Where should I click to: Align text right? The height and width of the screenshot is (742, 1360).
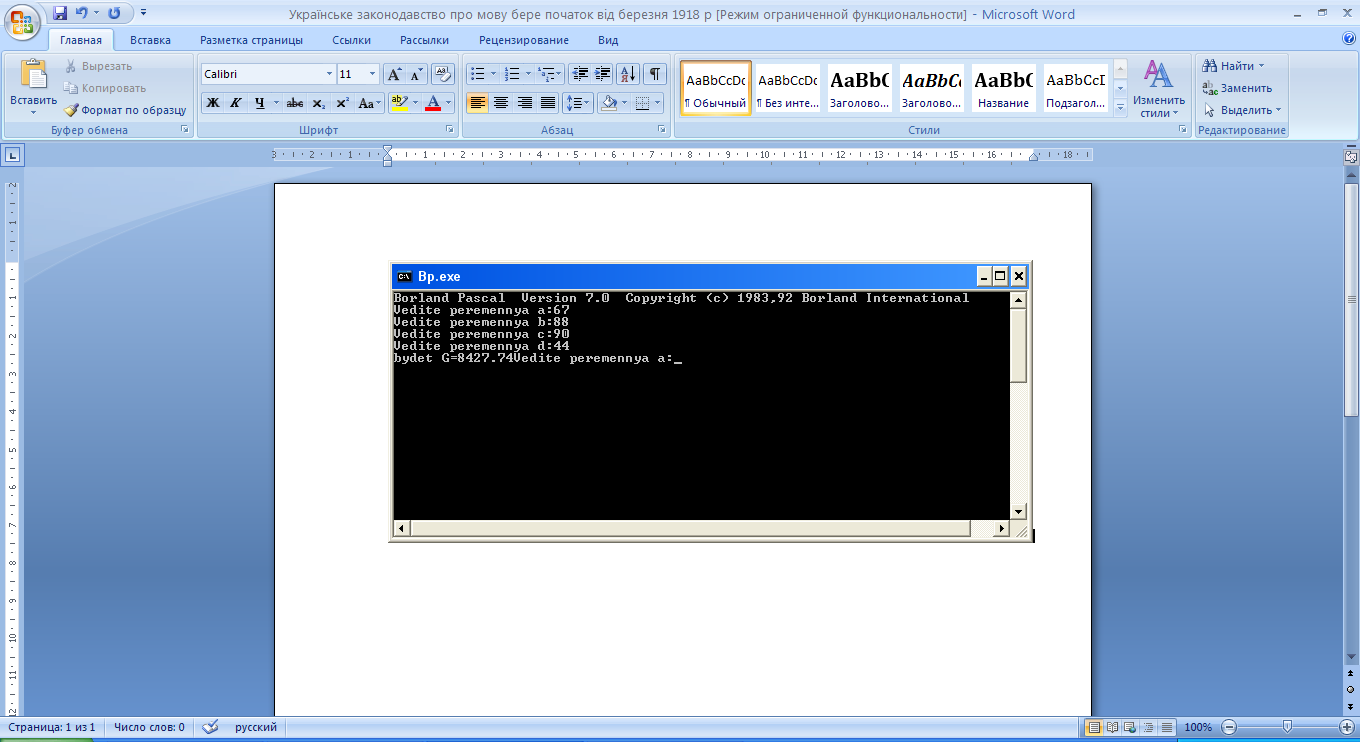tap(525, 103)
